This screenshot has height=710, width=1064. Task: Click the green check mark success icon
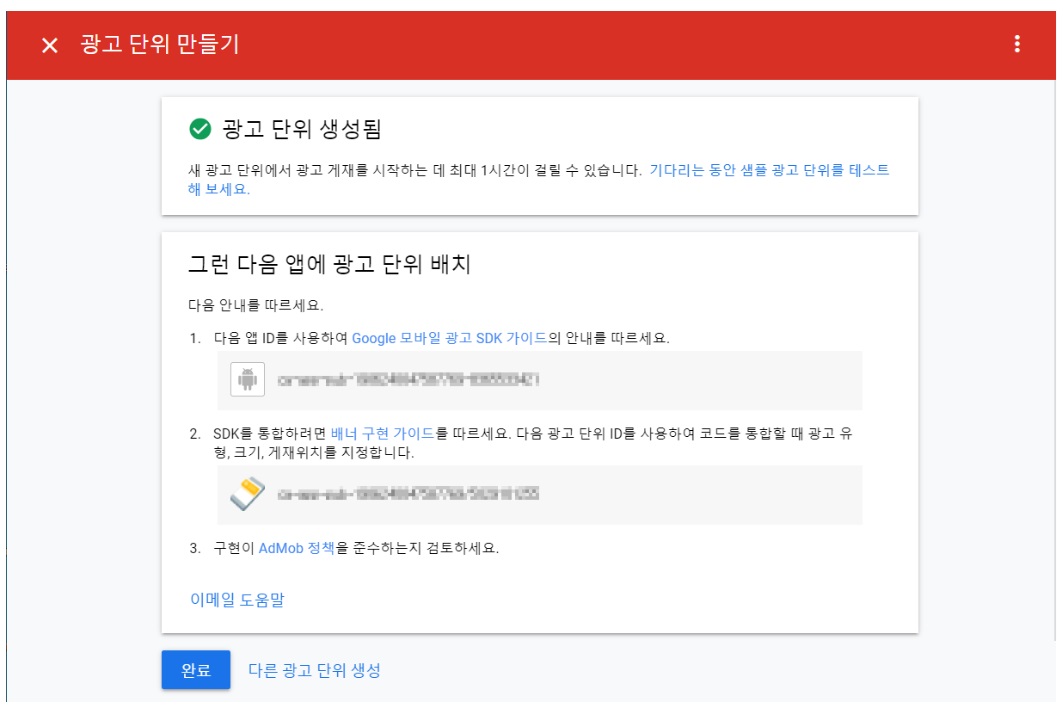[x=200, y=128]
